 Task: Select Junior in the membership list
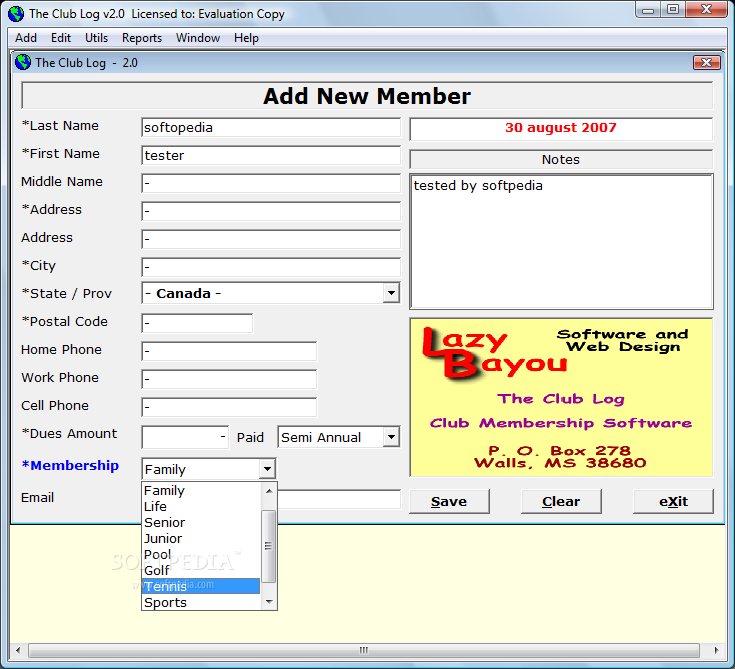point(201,538)
